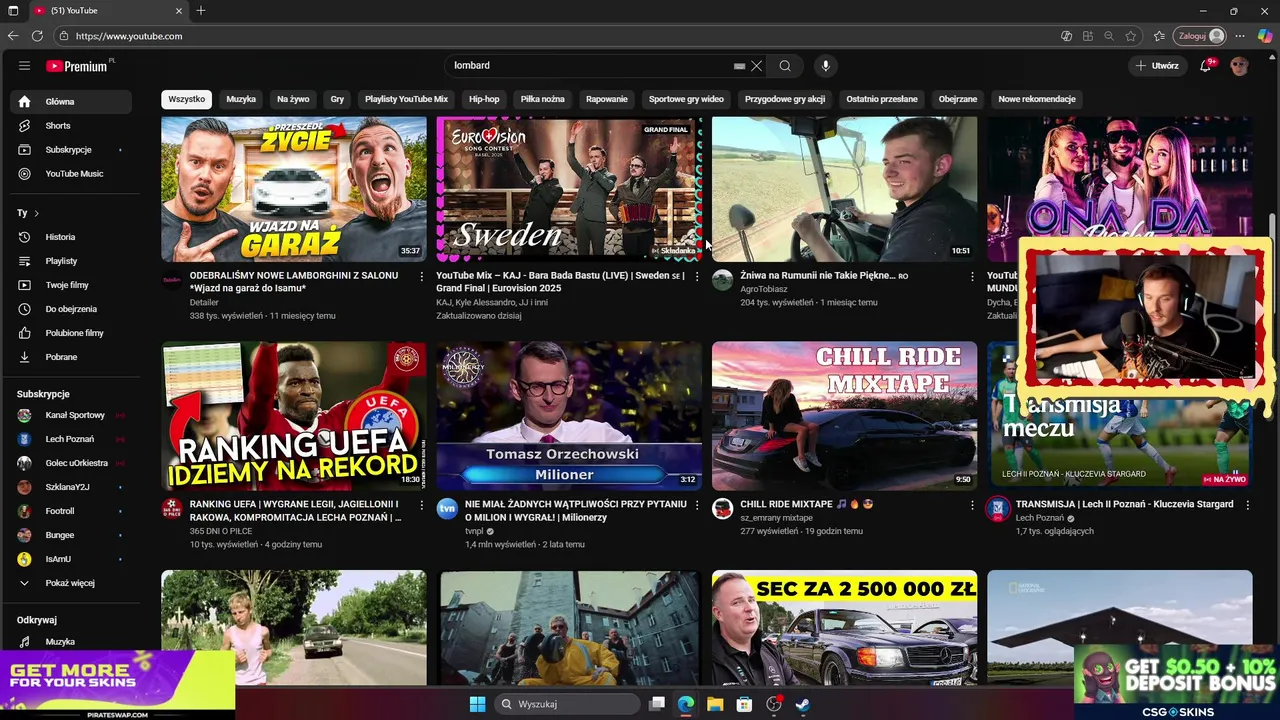Image resolution: width=1280 pixels, height=720 pixels.
Task: Open the AgroTobiasz channel link
Action: (764, 289)
